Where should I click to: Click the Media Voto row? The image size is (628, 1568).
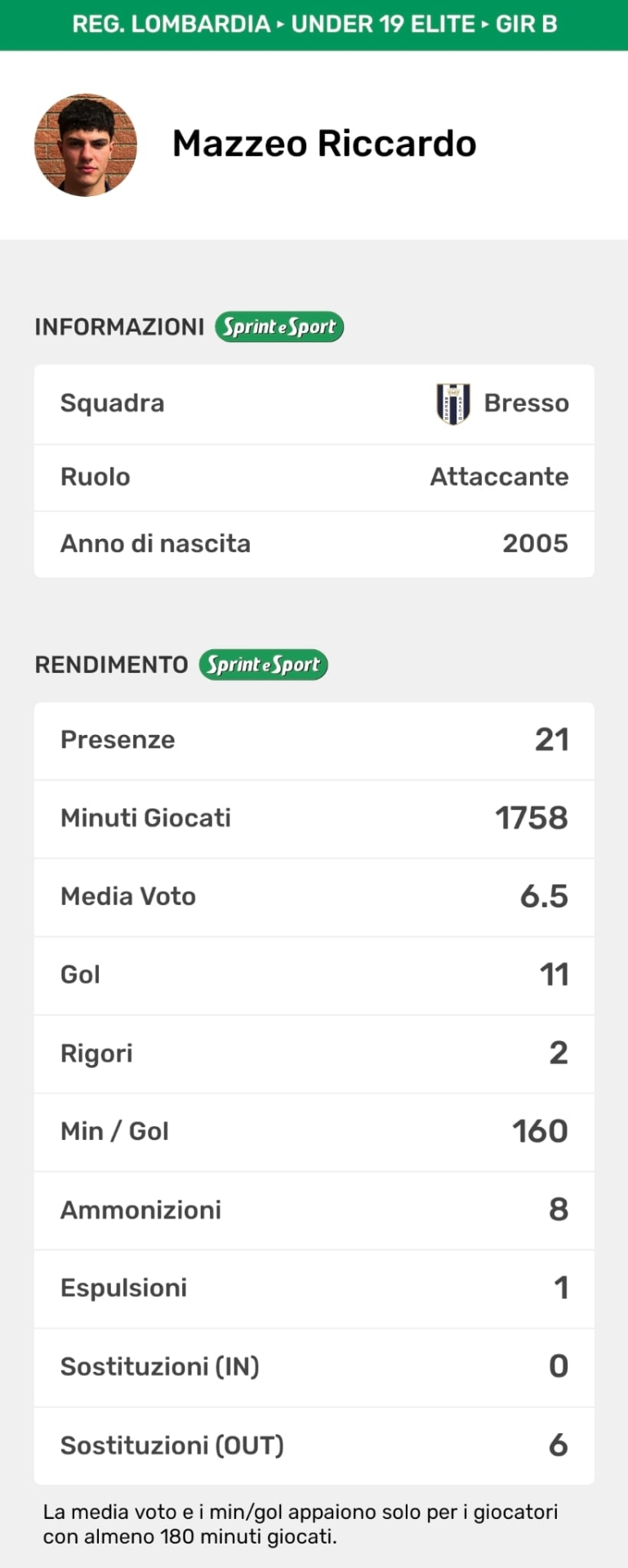pyautogui.click(x=314, y=897)
